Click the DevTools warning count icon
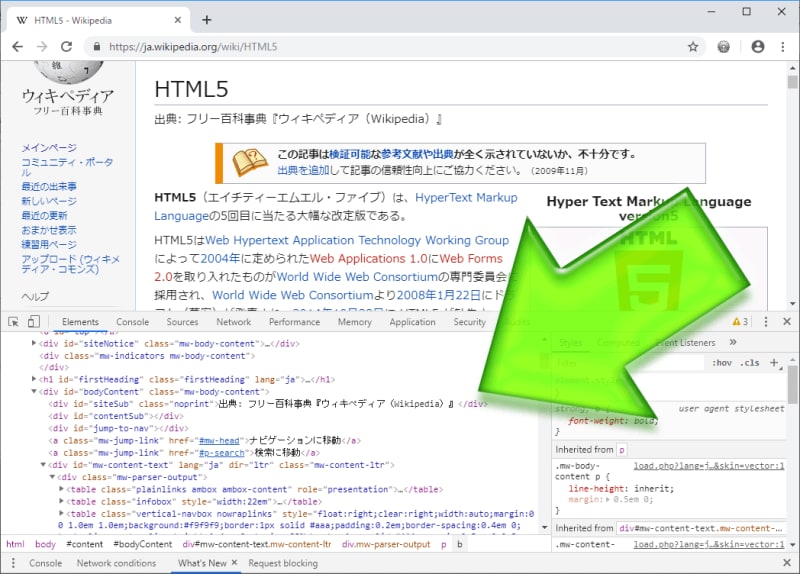The height and width of the screenshot is (574, 800). pos(740,322)
